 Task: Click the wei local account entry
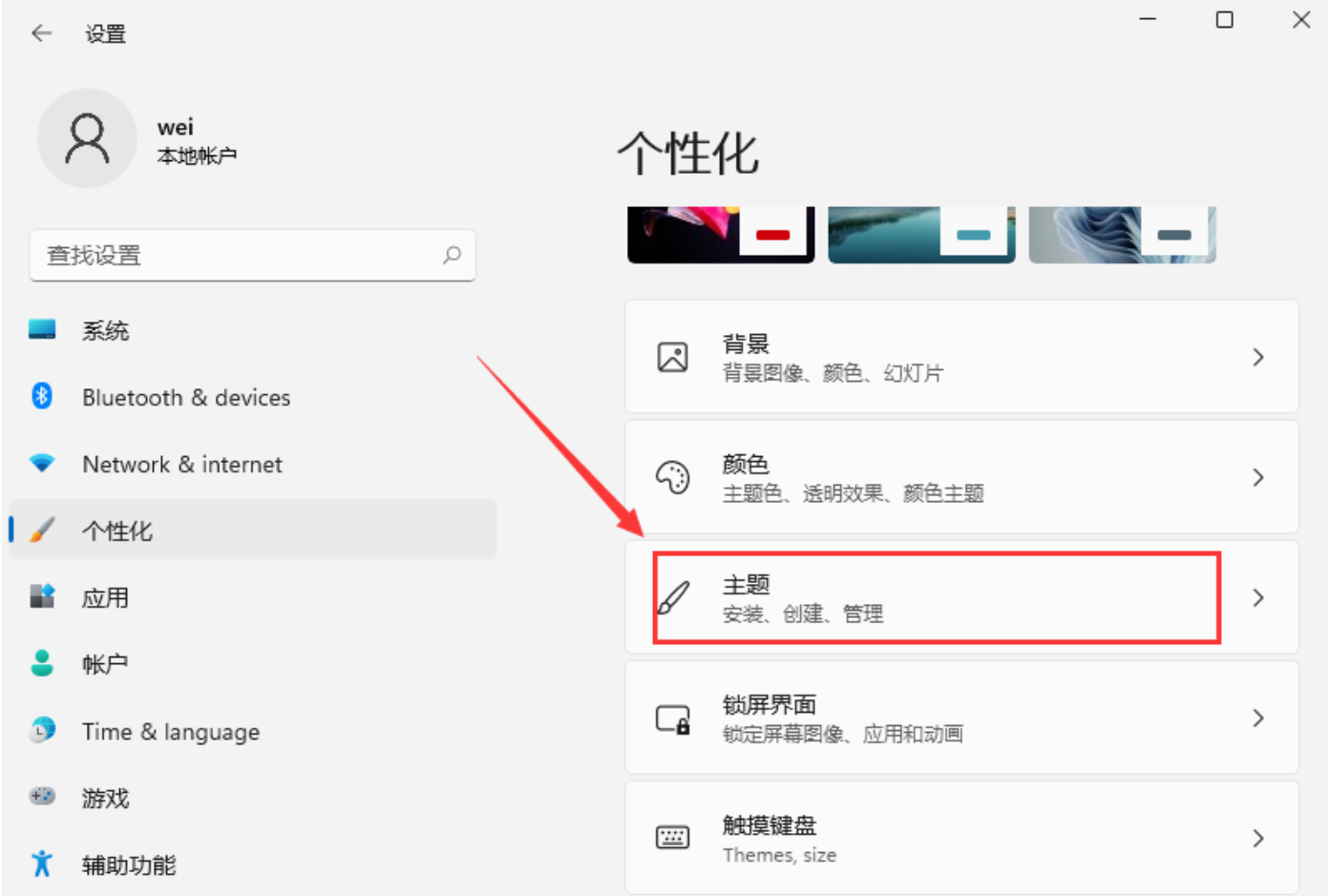tap(143, 138)
